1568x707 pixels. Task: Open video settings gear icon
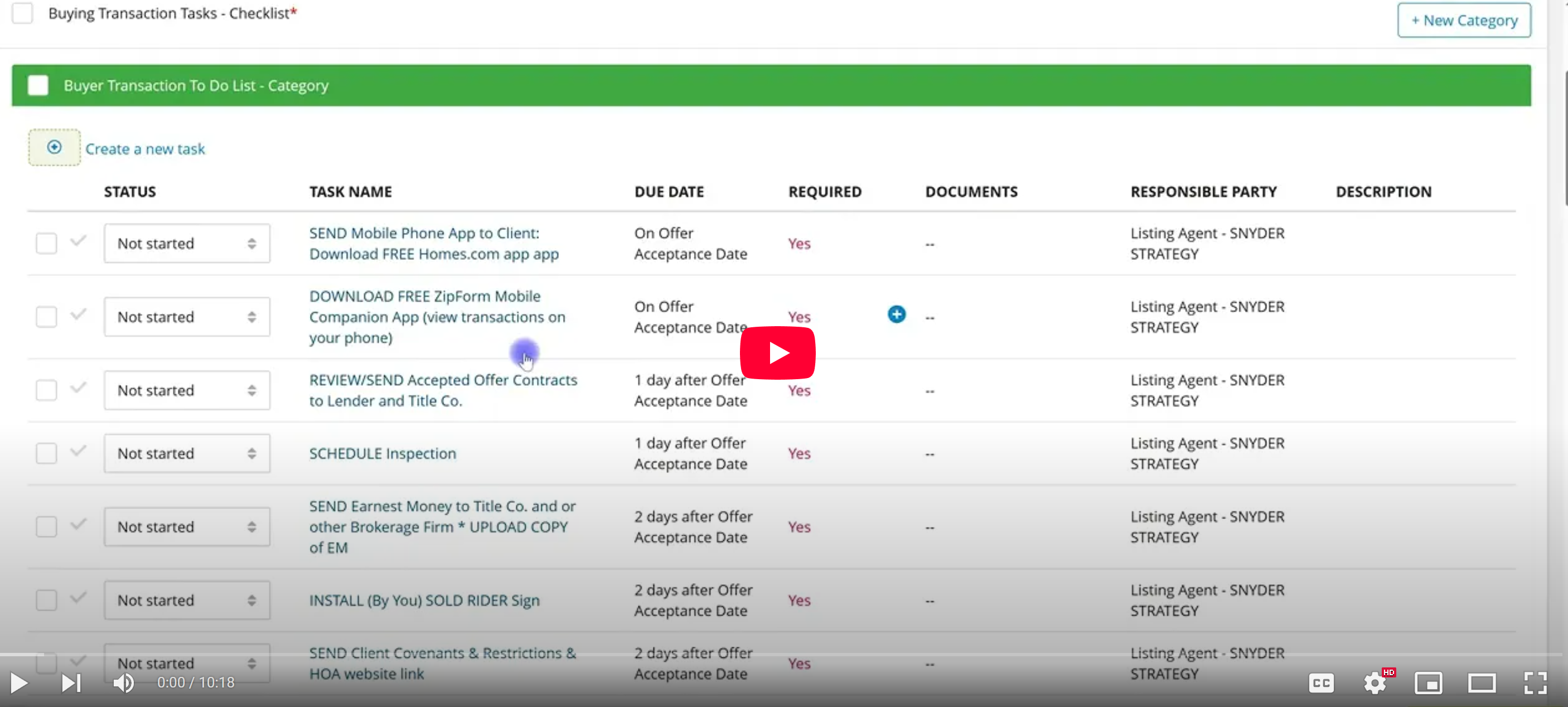[1375, 682]
